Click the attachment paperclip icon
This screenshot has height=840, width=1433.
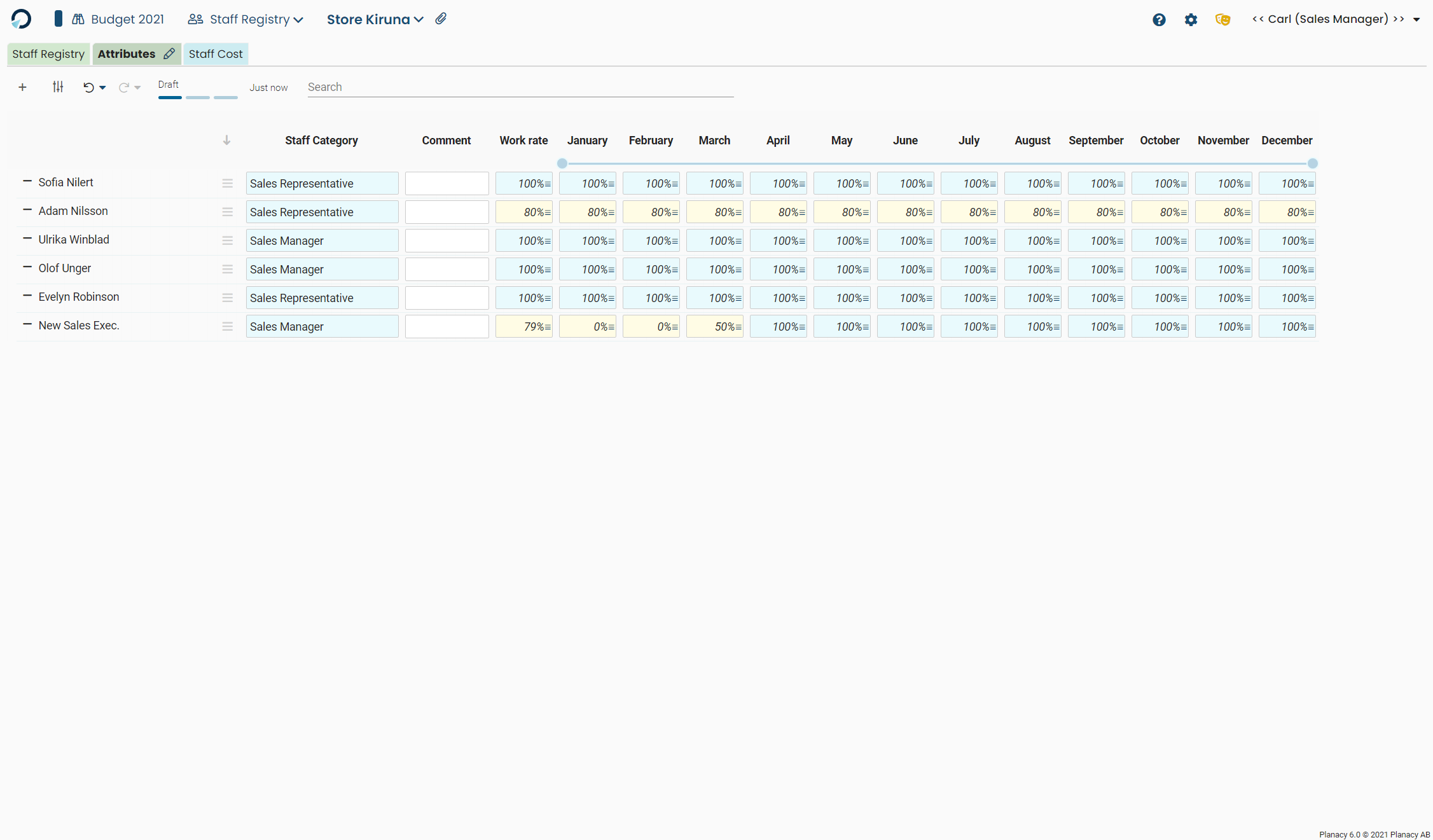click(441, 19)
